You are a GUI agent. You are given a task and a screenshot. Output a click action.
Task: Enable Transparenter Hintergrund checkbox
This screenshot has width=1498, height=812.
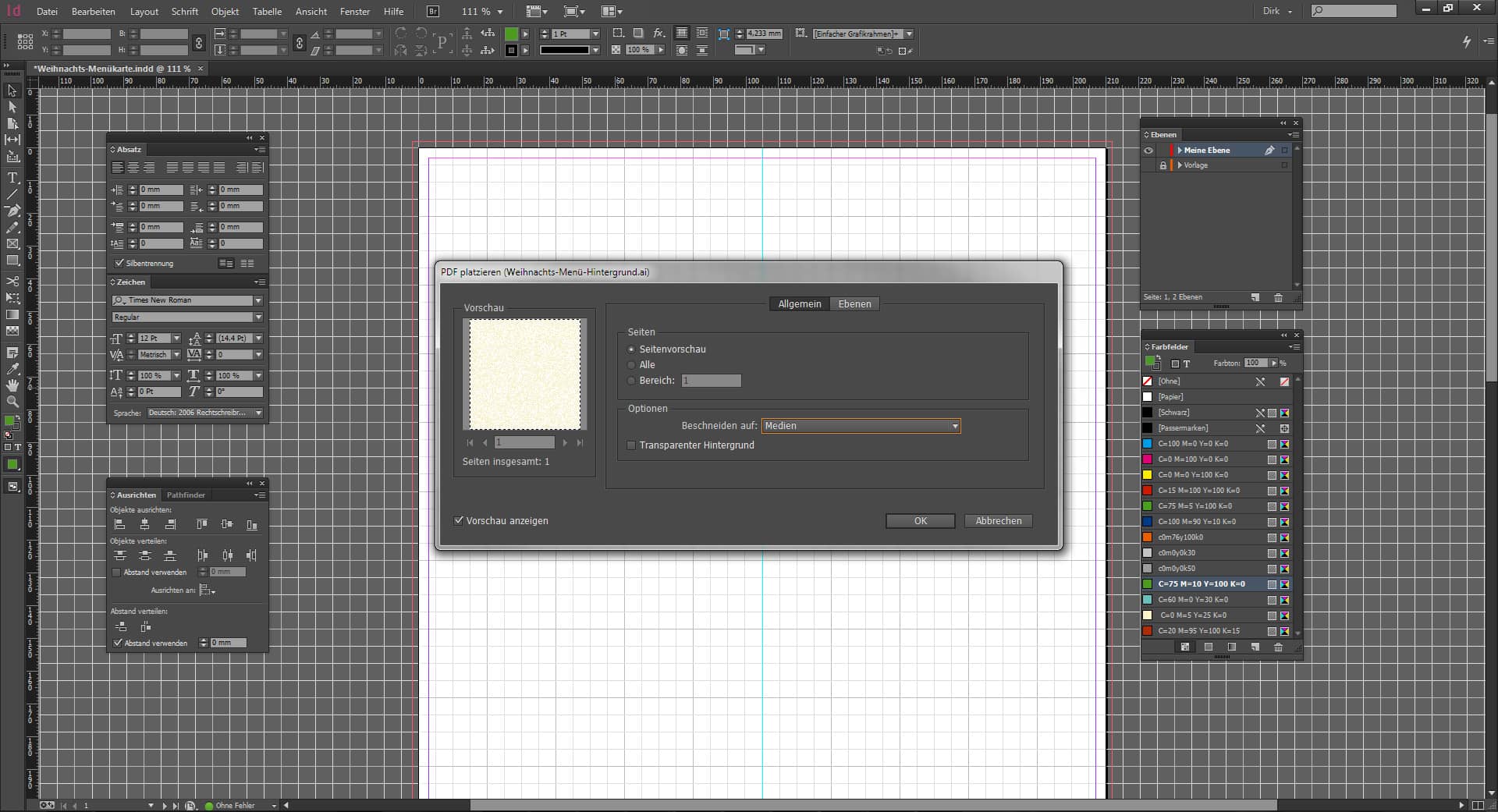click(x=632, y=445)
